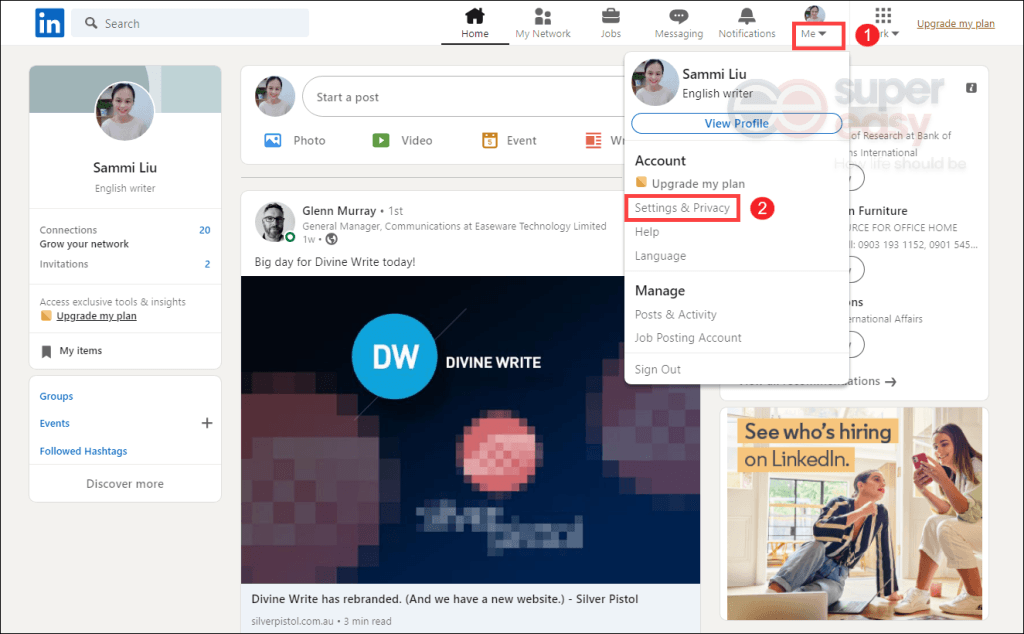The image size is (1024, 634).
Task: Click the See who's hiring ad image
Action: 854,513
